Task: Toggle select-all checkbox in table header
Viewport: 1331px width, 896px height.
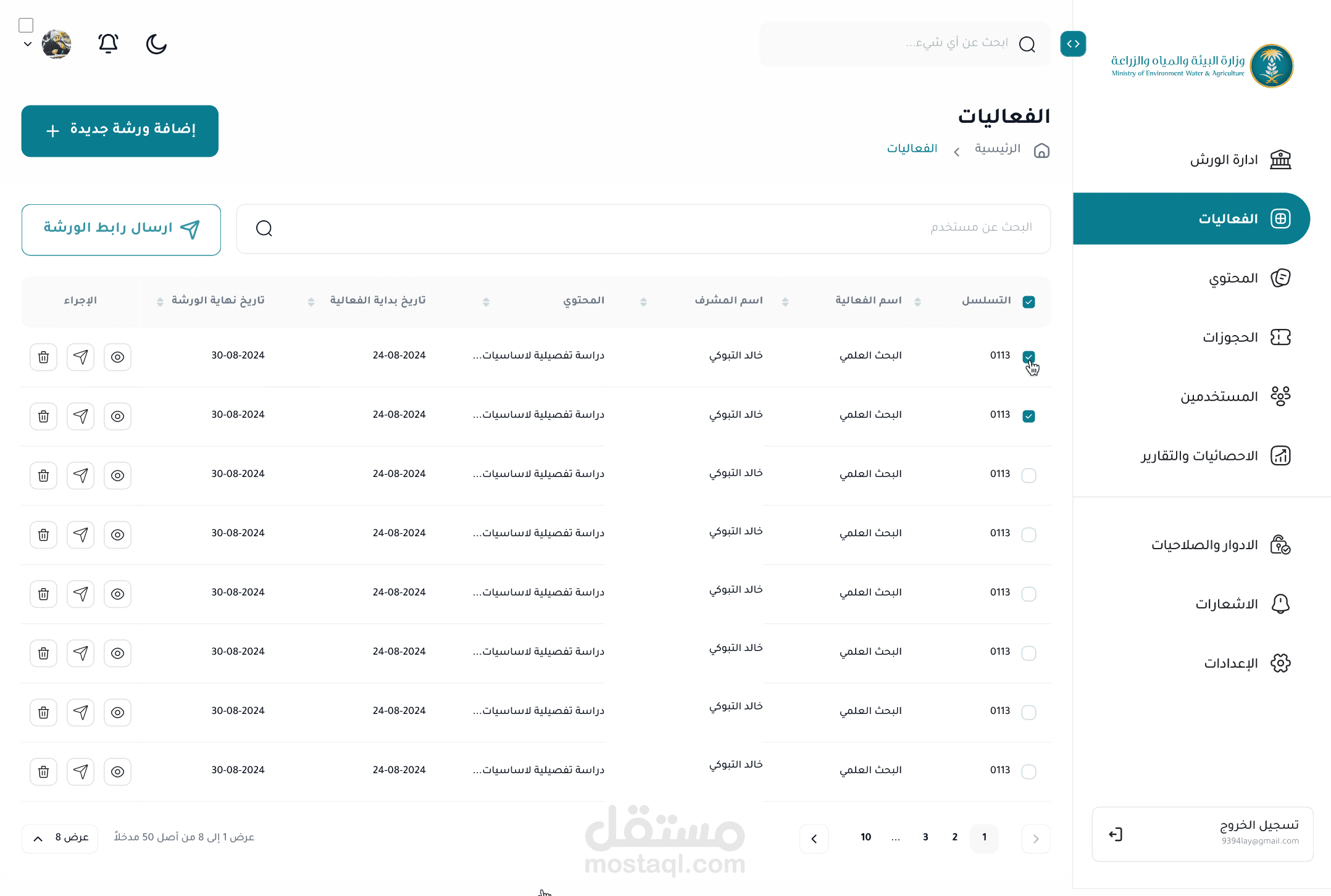Action: tap(1028, 302)
